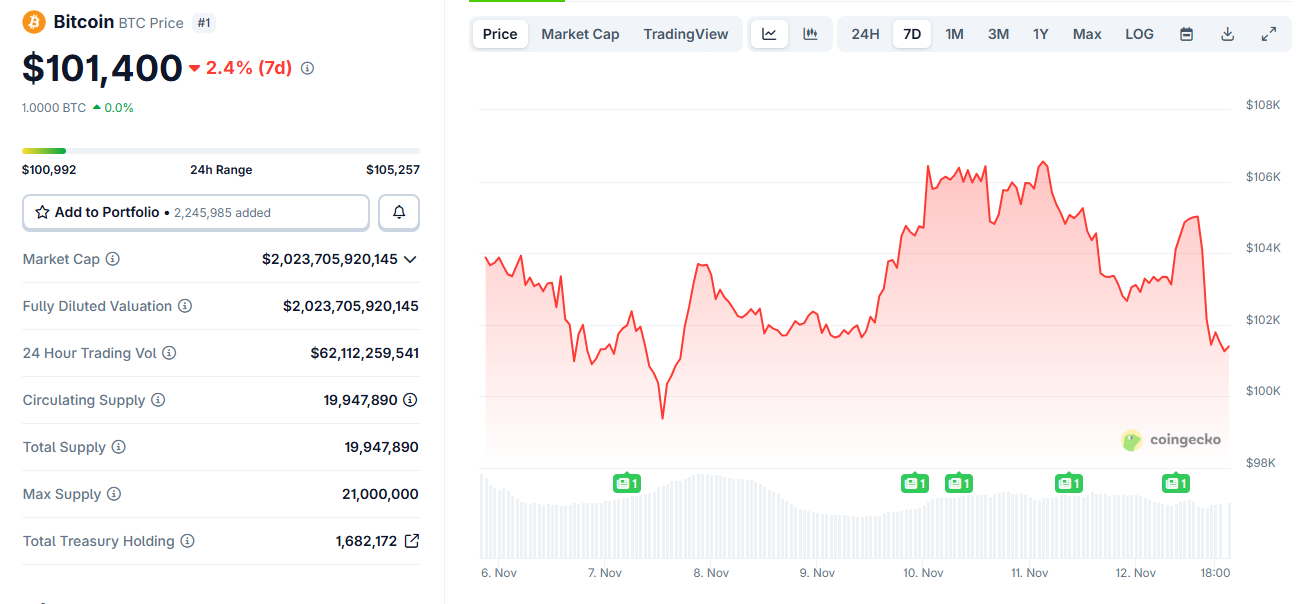Click the Bitcoin logo icon
The width and height of the screenshot is (1315, 604).
point(33,21)
